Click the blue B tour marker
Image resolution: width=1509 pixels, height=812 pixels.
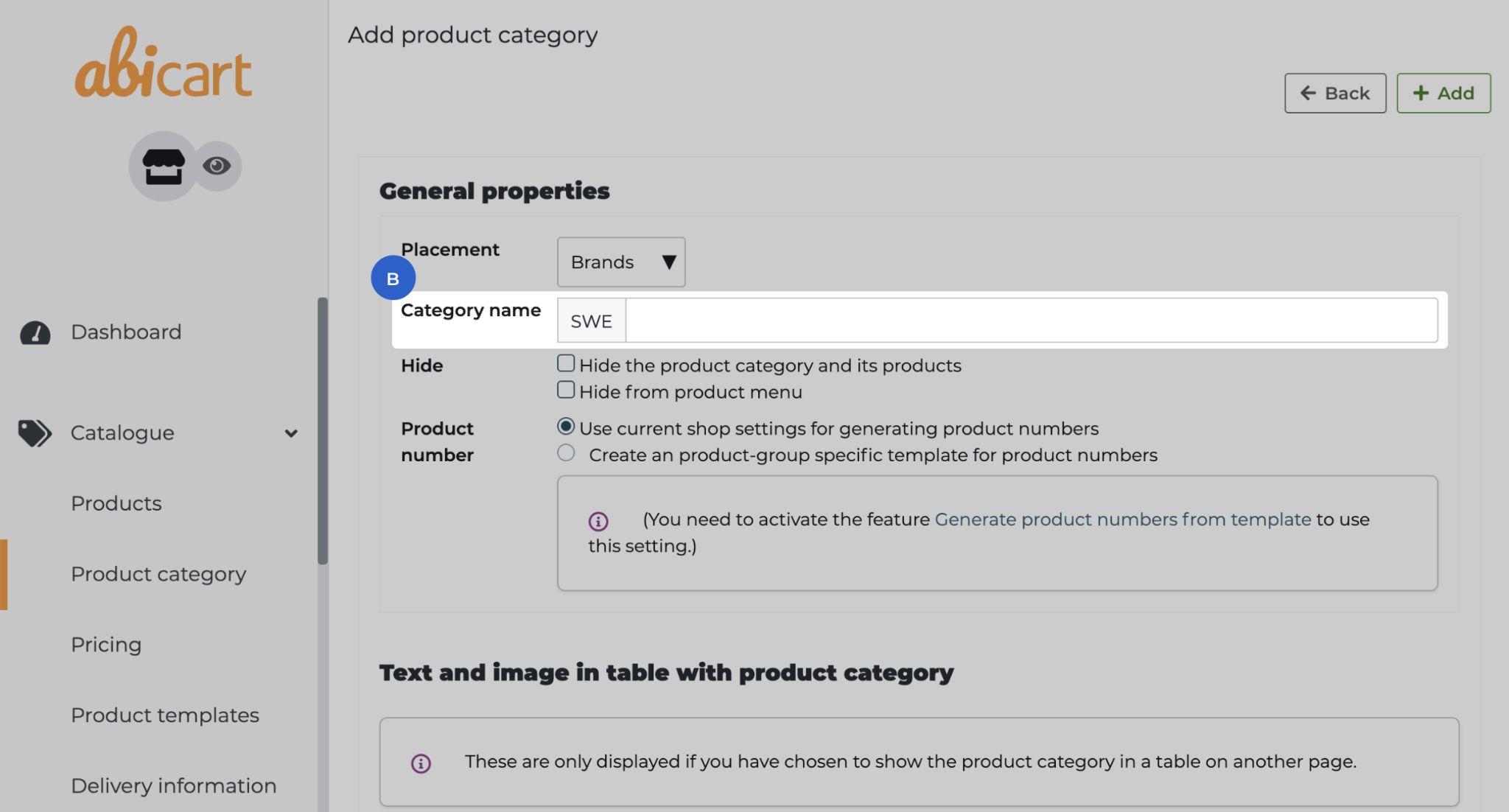click(x=393, y=279)
